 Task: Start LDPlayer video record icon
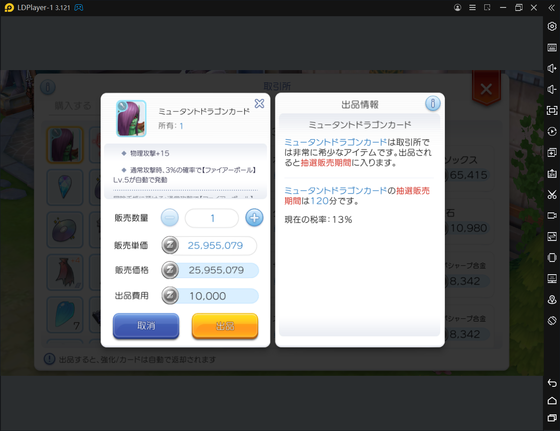(x=552, y=216)
